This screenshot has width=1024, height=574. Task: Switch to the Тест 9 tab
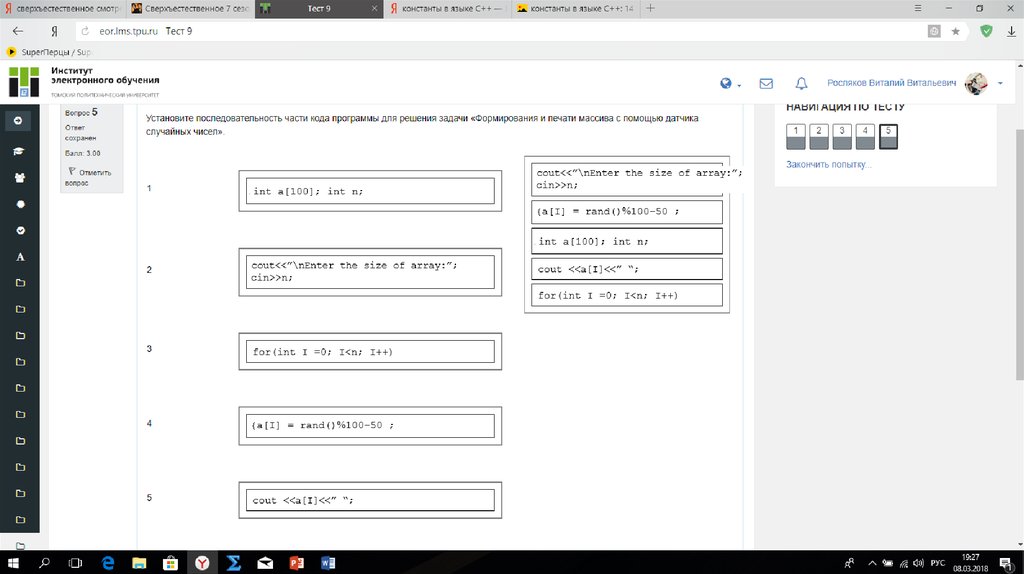click(320, 9)
